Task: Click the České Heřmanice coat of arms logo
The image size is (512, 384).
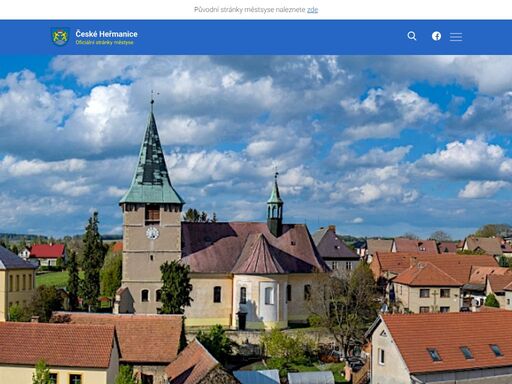Action: pyautogui.click(x=60, y=37)
